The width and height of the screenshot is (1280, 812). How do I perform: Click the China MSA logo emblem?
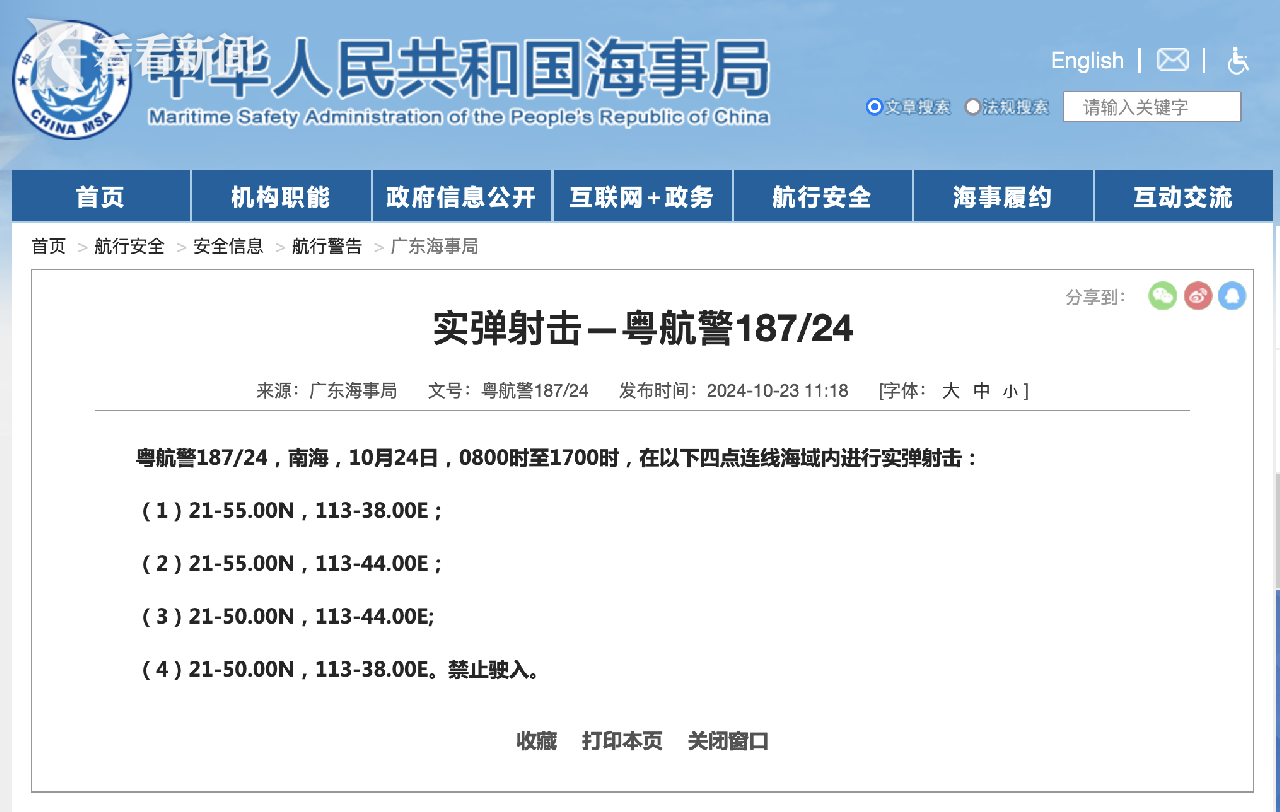[x=71, y=79]
